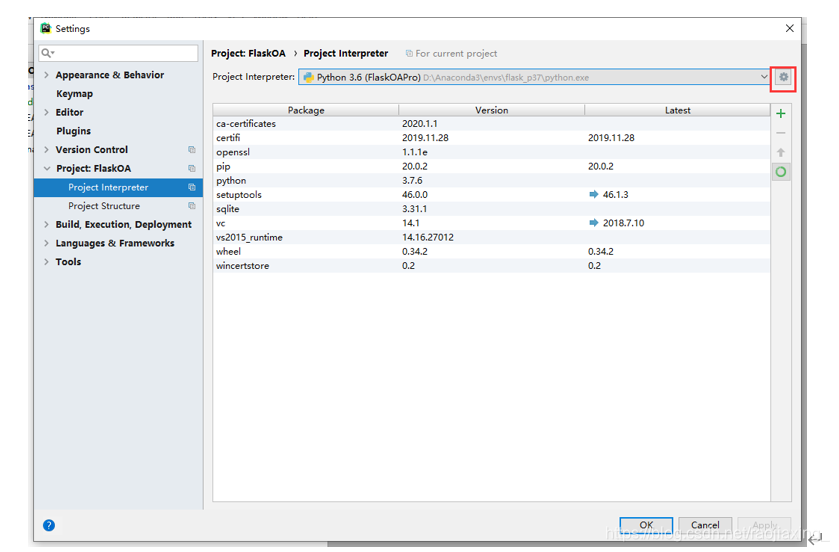839x552 pixels.
Task: Expand Build, Execution, Deployment section
Action: coord(46,225)
